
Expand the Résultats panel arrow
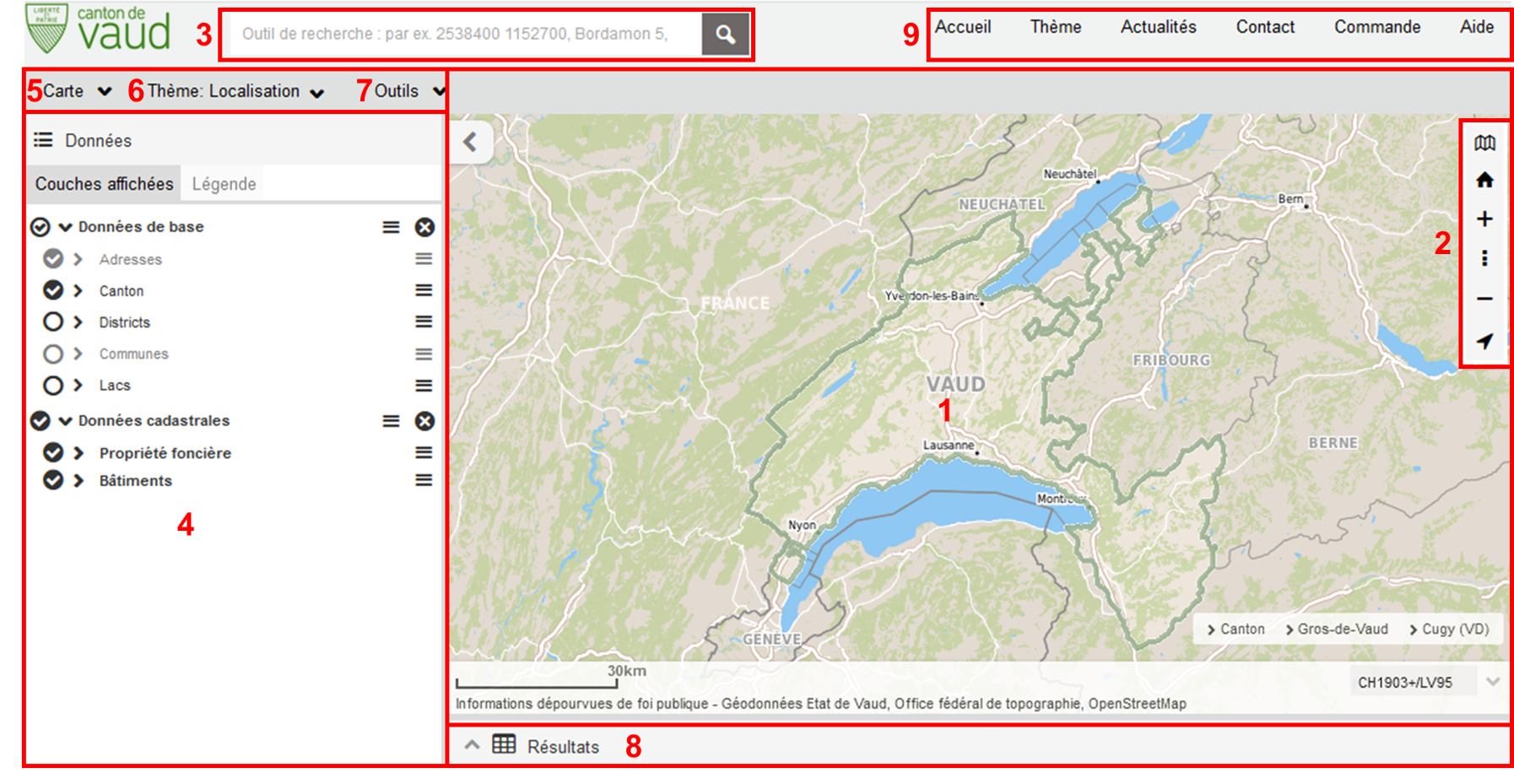pos(473,744)
